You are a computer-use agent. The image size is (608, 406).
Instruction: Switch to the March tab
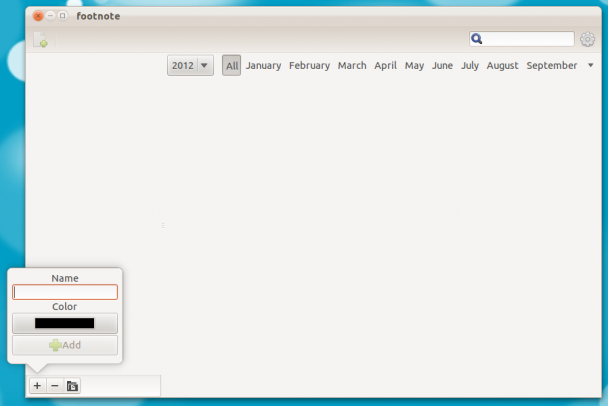(352, 66)
